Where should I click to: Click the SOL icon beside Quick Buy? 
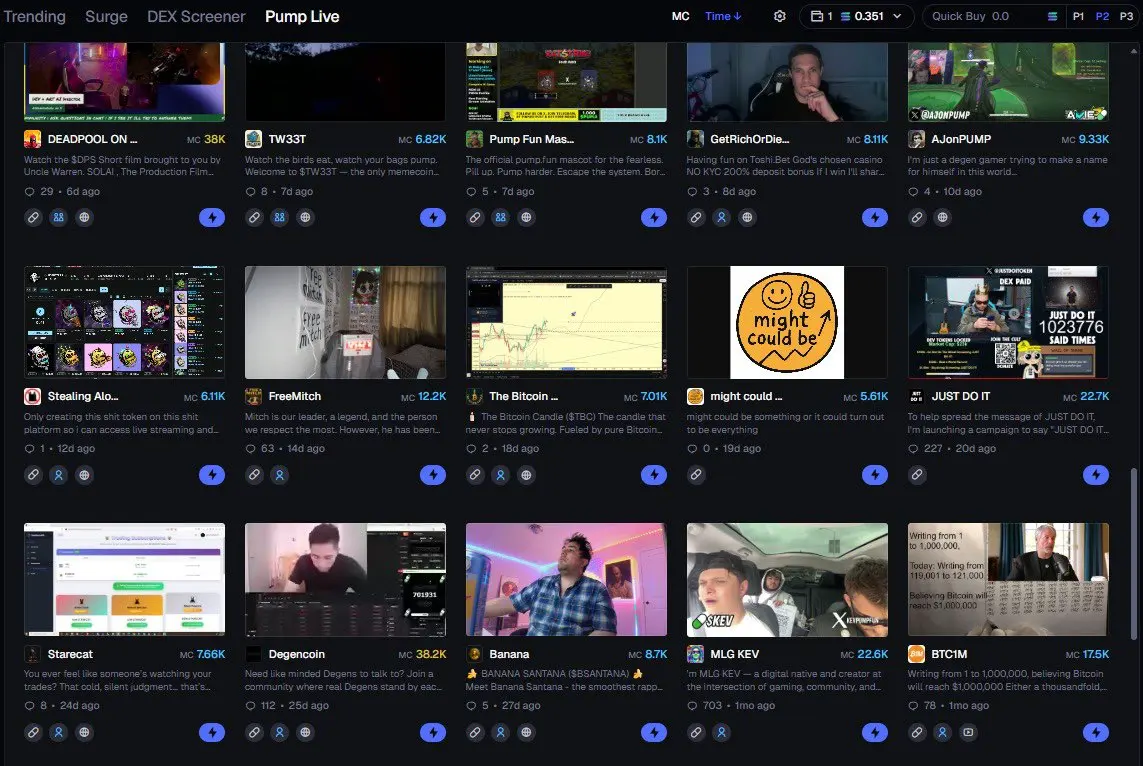1052,16
